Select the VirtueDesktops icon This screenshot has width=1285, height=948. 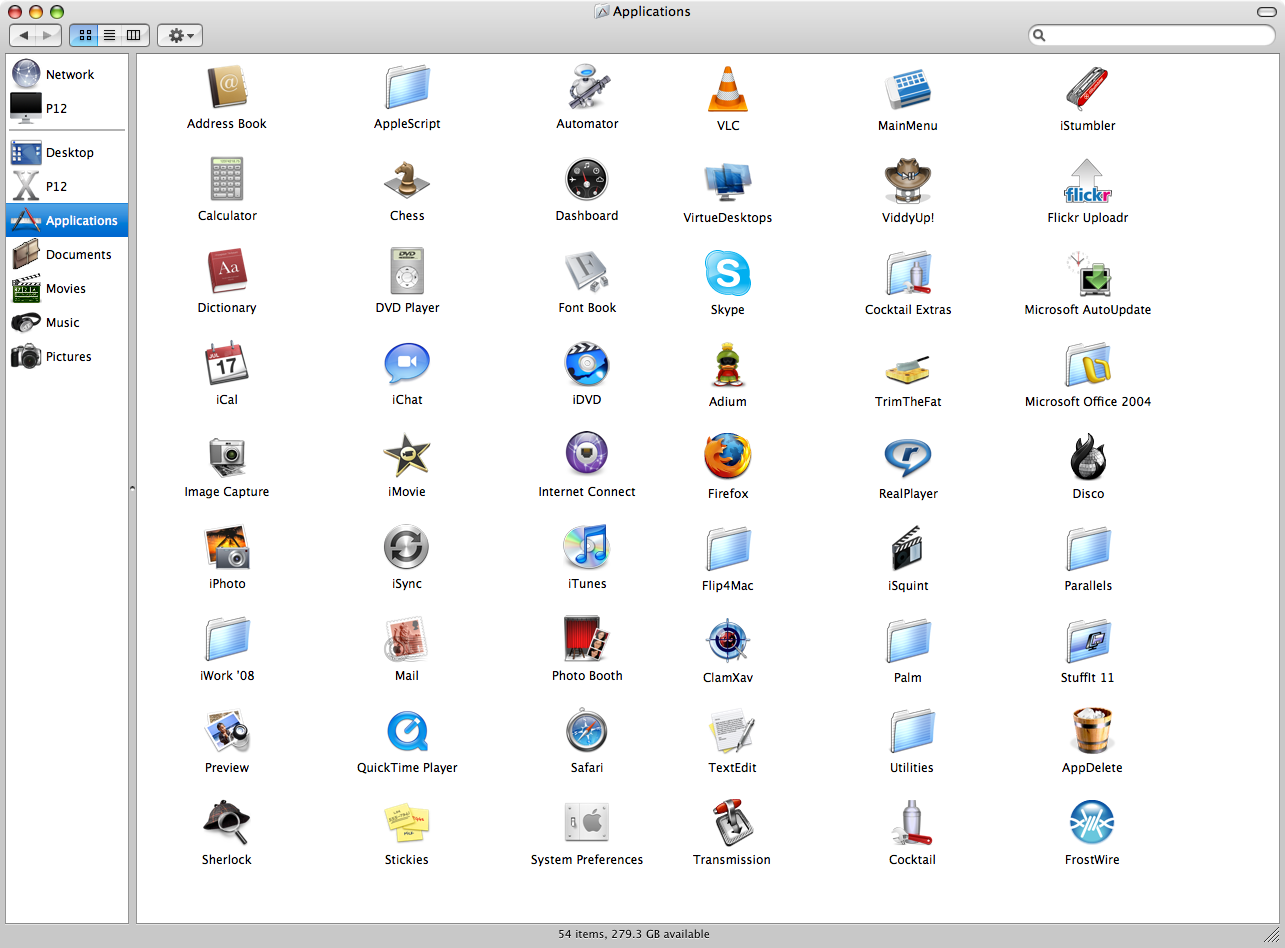(728, 182)
